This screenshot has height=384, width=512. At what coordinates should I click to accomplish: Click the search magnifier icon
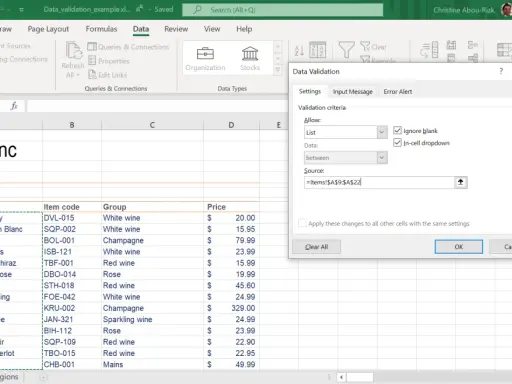pyautogui.click(x=198, y=9)
